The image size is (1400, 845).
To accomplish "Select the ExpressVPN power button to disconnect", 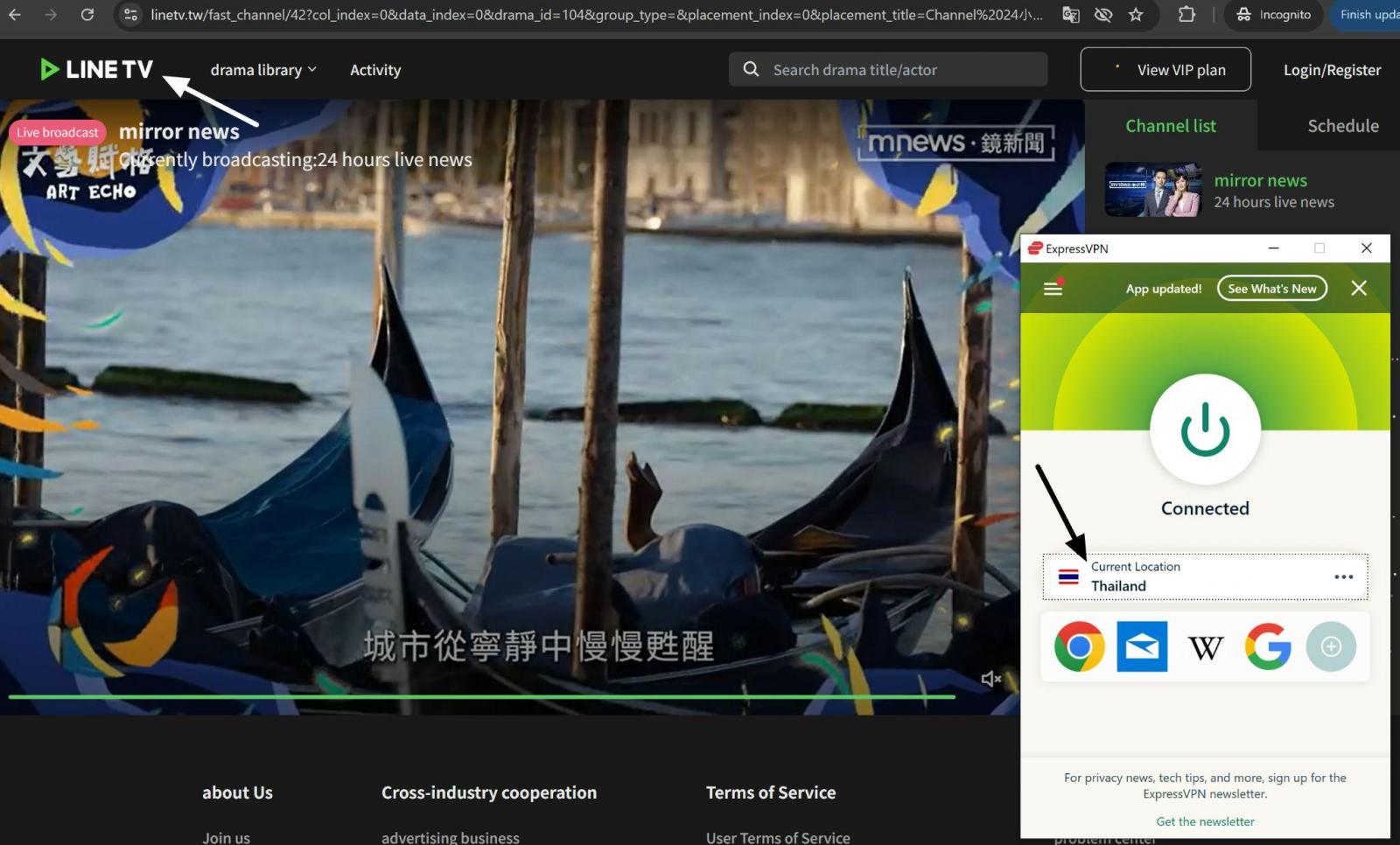I will click(1205, 429).
